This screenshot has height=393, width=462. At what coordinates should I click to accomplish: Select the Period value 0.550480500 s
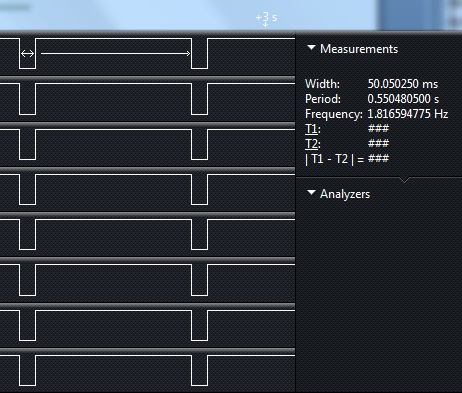coord(403,99)
